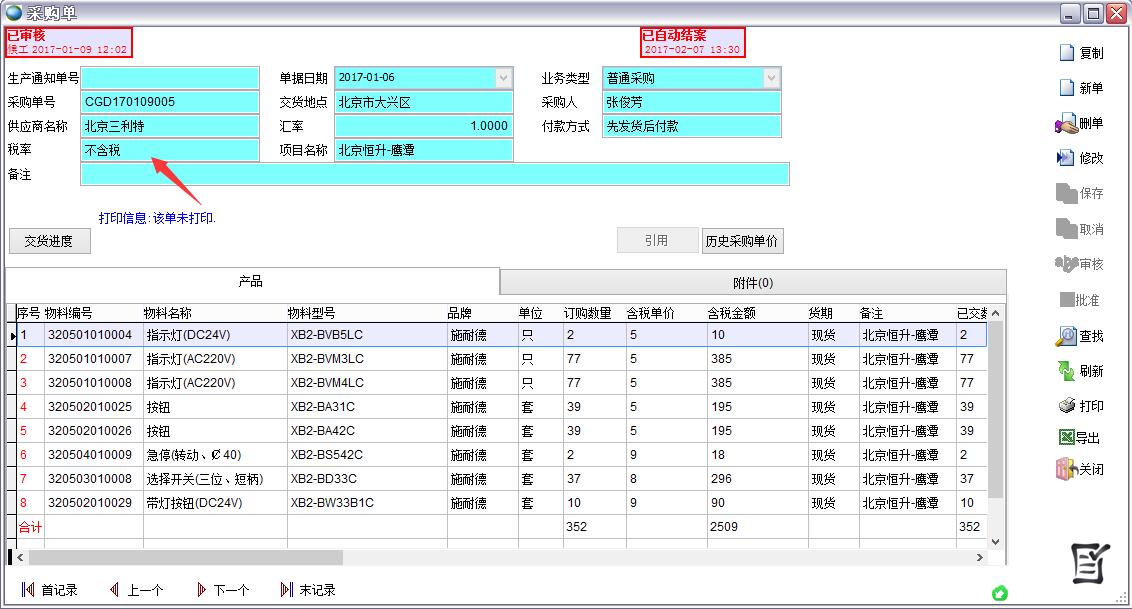The width and height of the screenshot is (1132, 609).
Task: Refresh the form using 刷新
Action: coord(1066,371)
